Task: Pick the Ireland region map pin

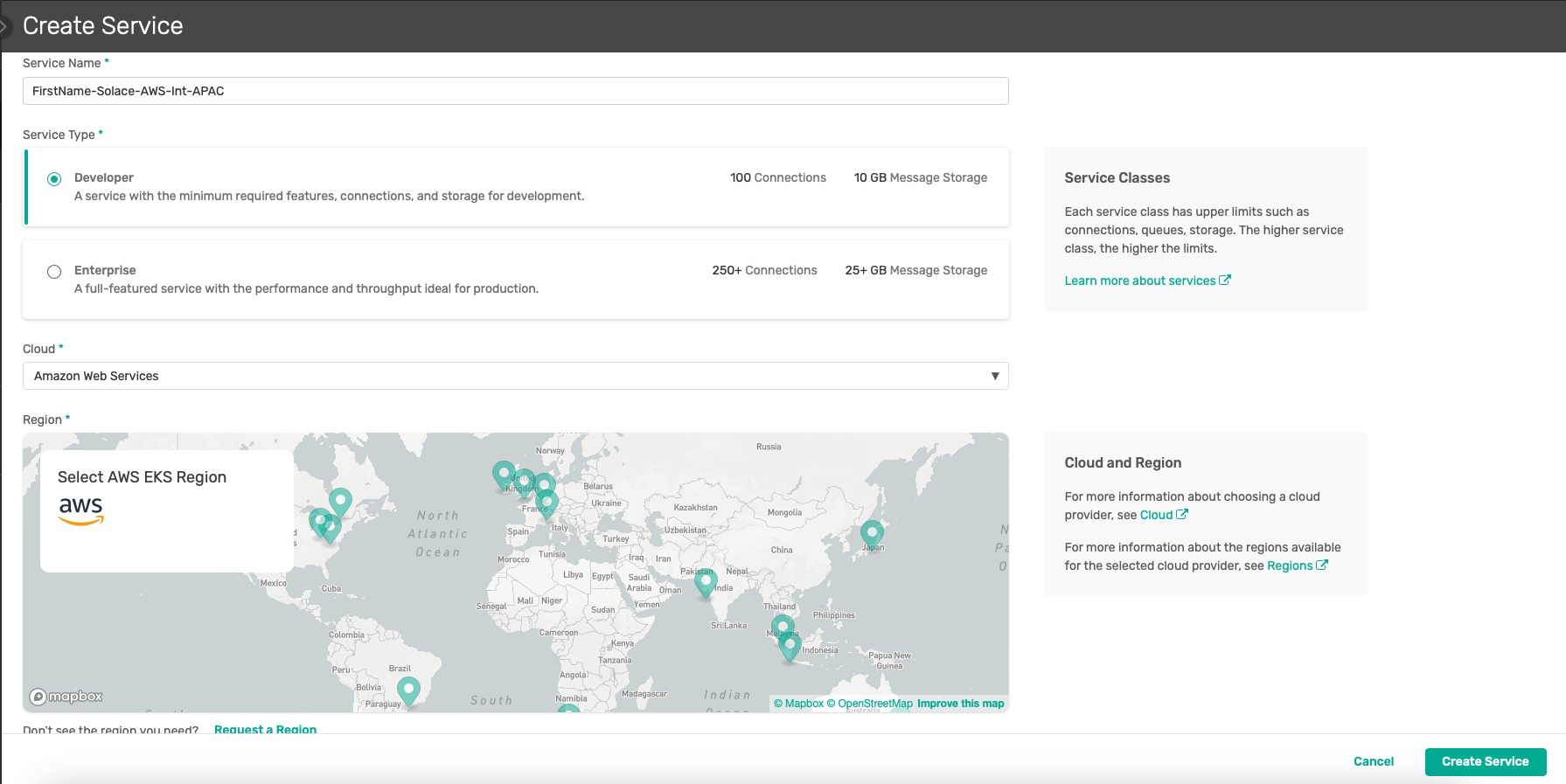Action: pyautogui.click(x=503, y=473)
